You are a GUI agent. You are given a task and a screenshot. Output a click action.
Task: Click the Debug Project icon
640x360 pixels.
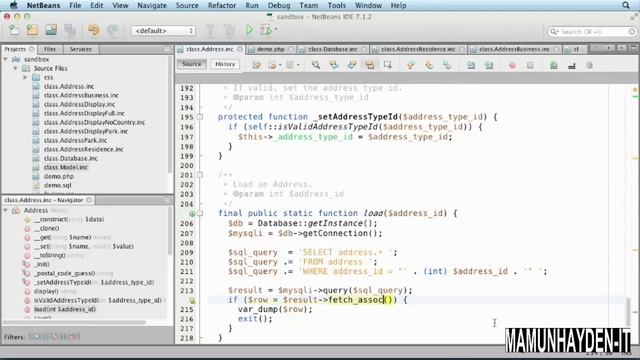[x=266, y=30]
